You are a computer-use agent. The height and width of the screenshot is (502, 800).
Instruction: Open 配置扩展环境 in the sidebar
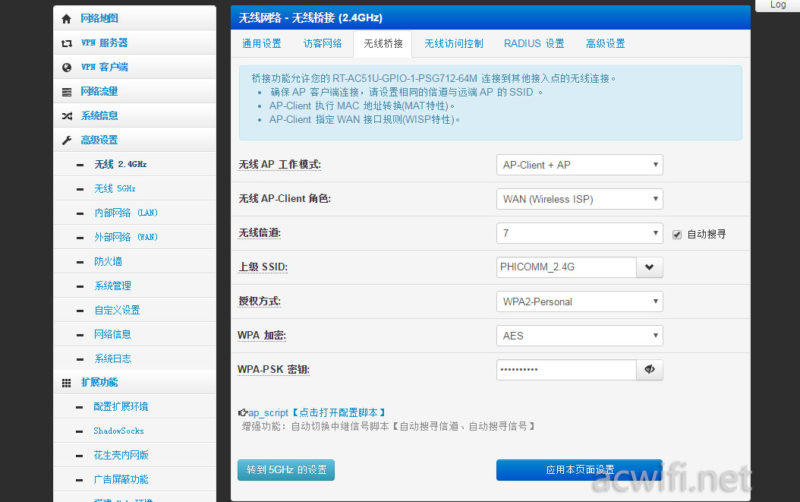(135, 407)
